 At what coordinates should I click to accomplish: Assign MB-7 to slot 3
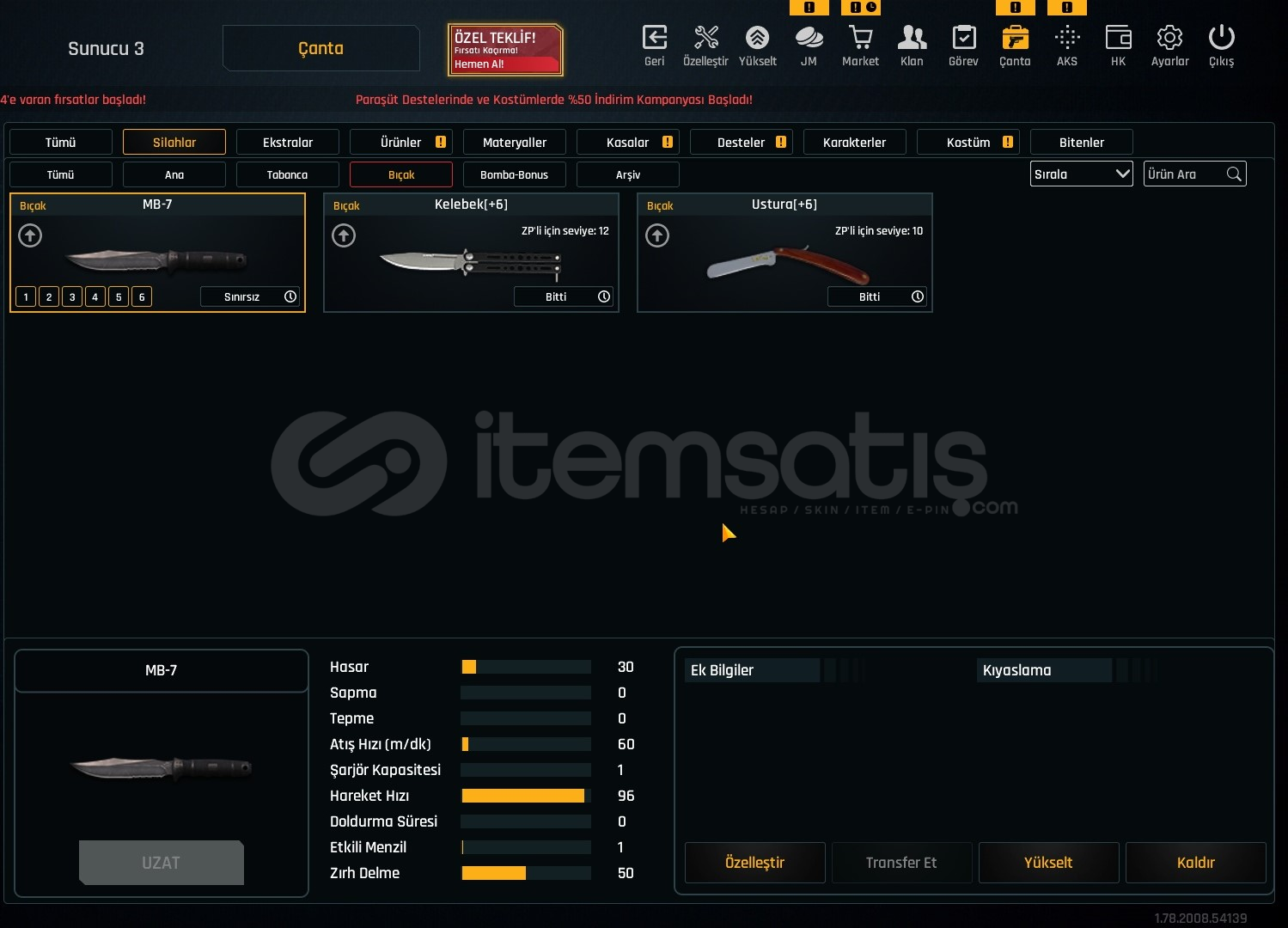point(72,296)
